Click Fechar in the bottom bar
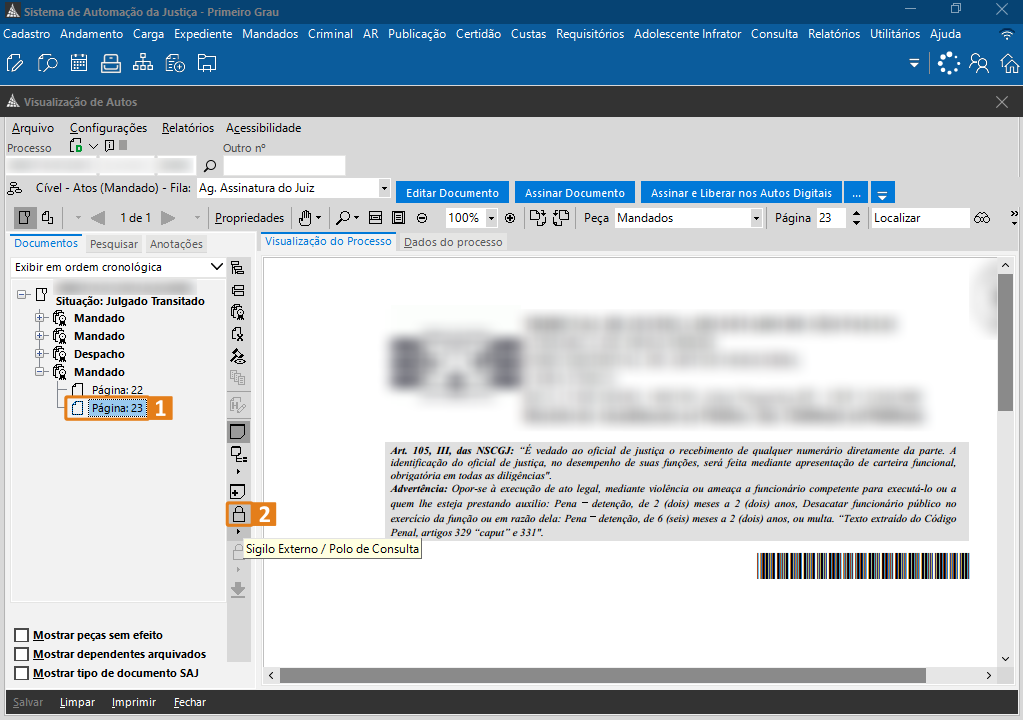The image size is (1023, 720). (x=190, y=702)
